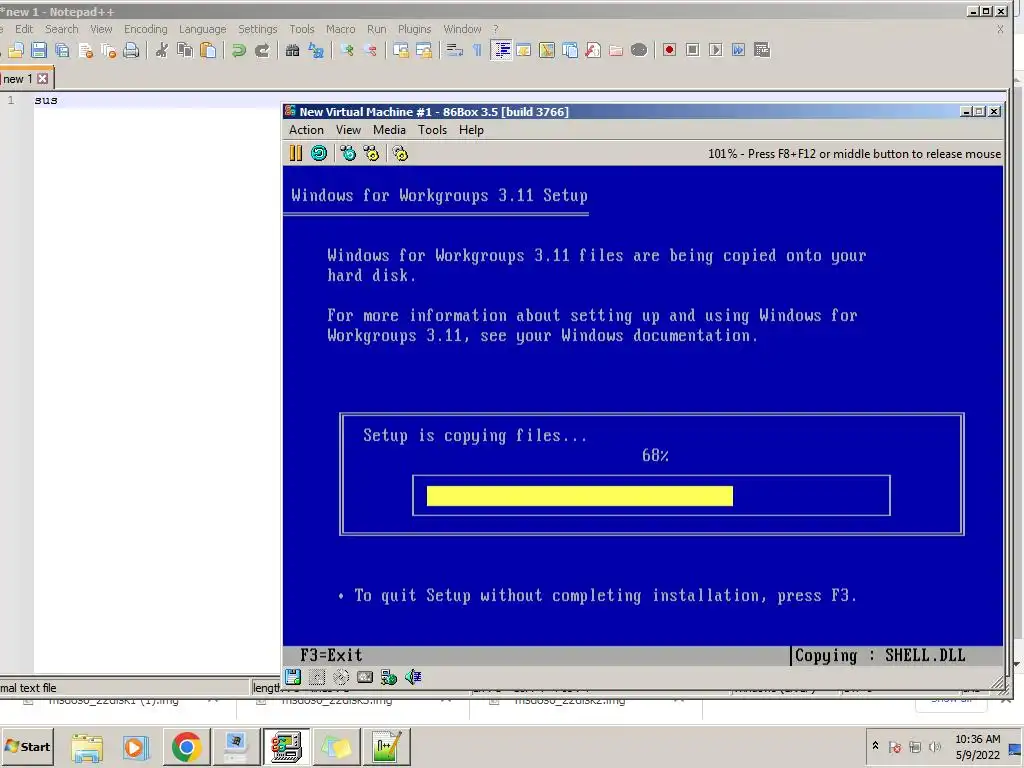Switch to 86Box taskbar button
This screenshot has width=1024, height=768.
[286, 747]
